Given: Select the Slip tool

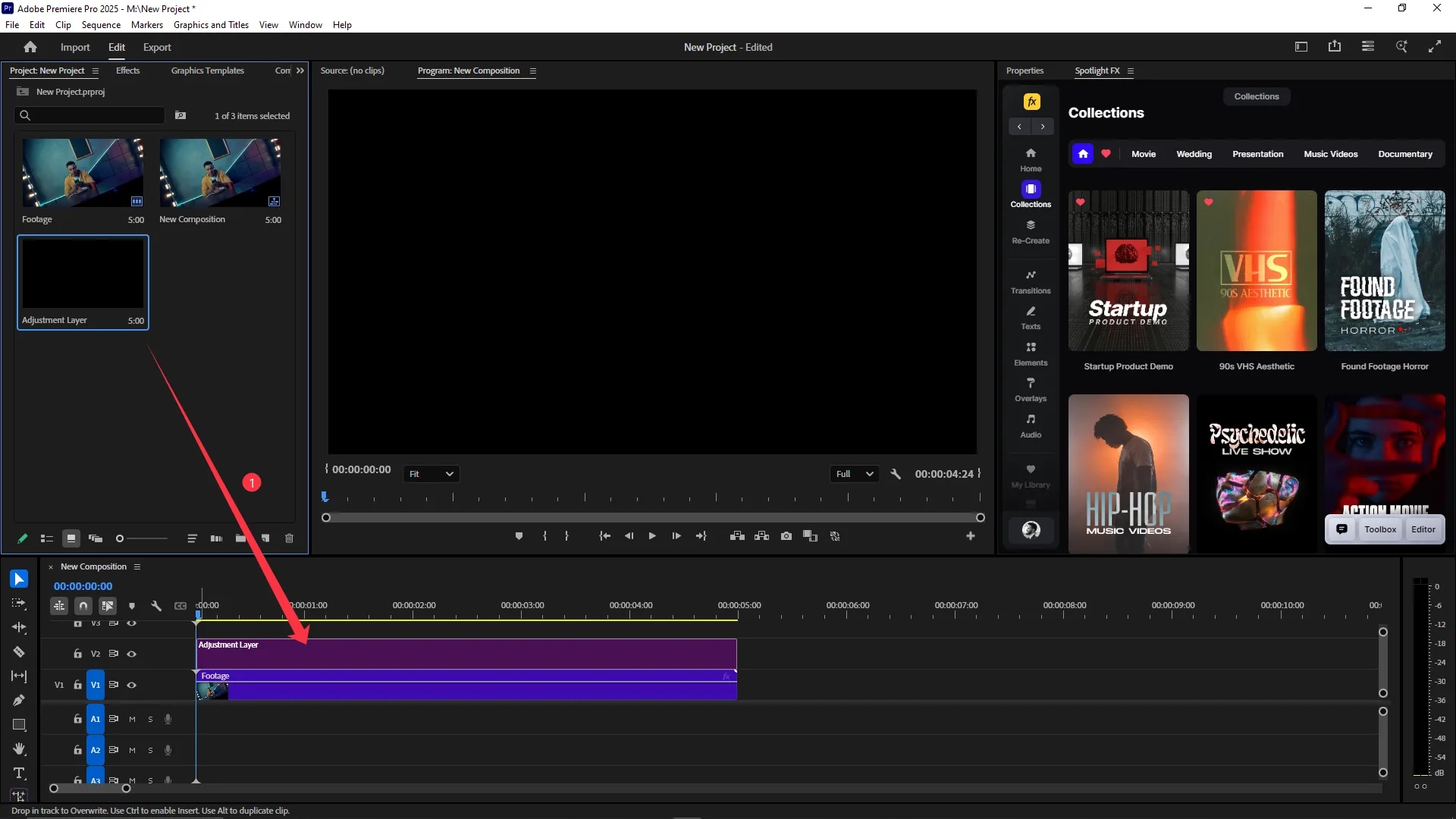Looking at the screenshot, I should click(x=19, y=676).
